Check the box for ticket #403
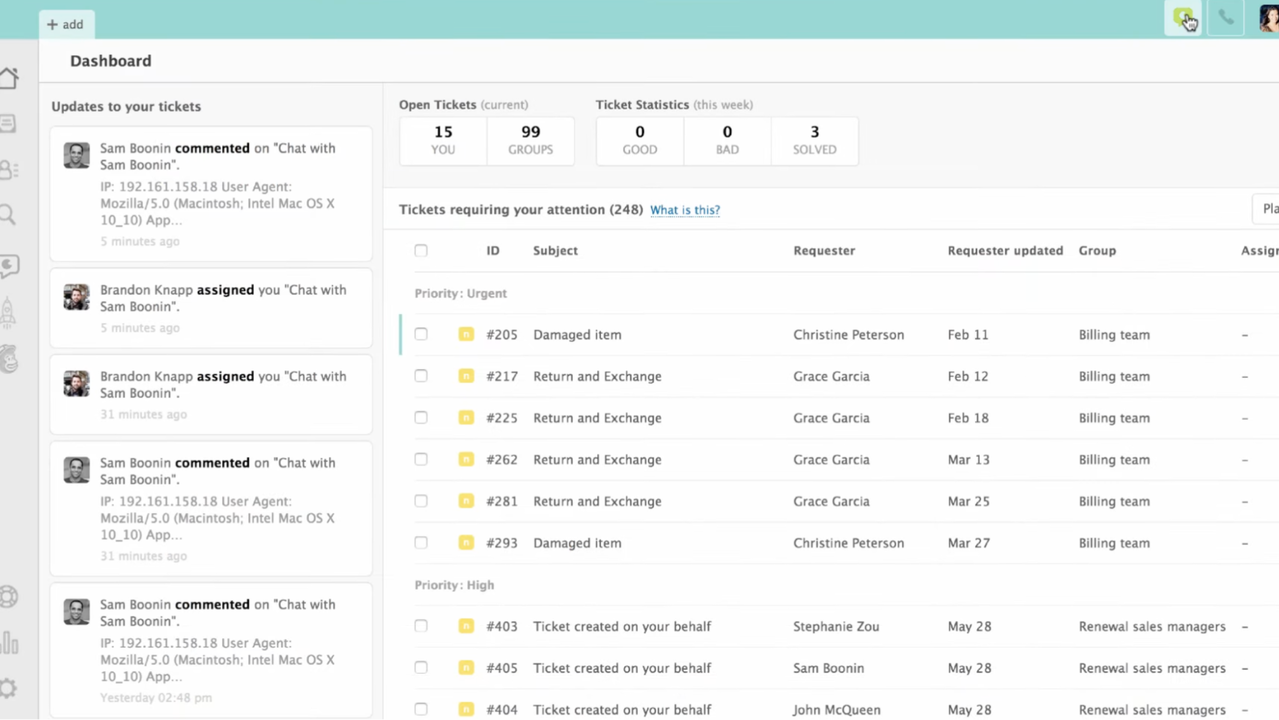 pyautogui.click(x=421, y=627)
